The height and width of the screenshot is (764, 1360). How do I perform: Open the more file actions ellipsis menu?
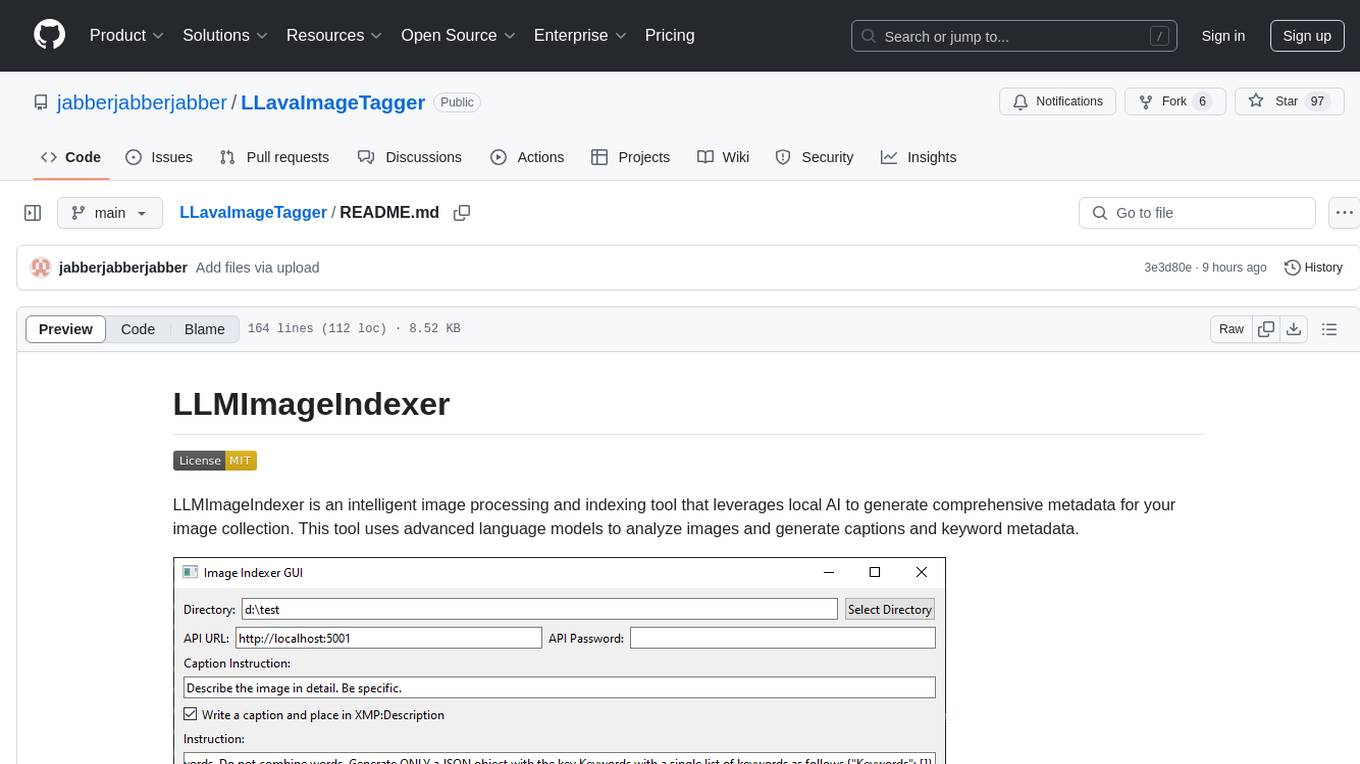click(1344, 213)
